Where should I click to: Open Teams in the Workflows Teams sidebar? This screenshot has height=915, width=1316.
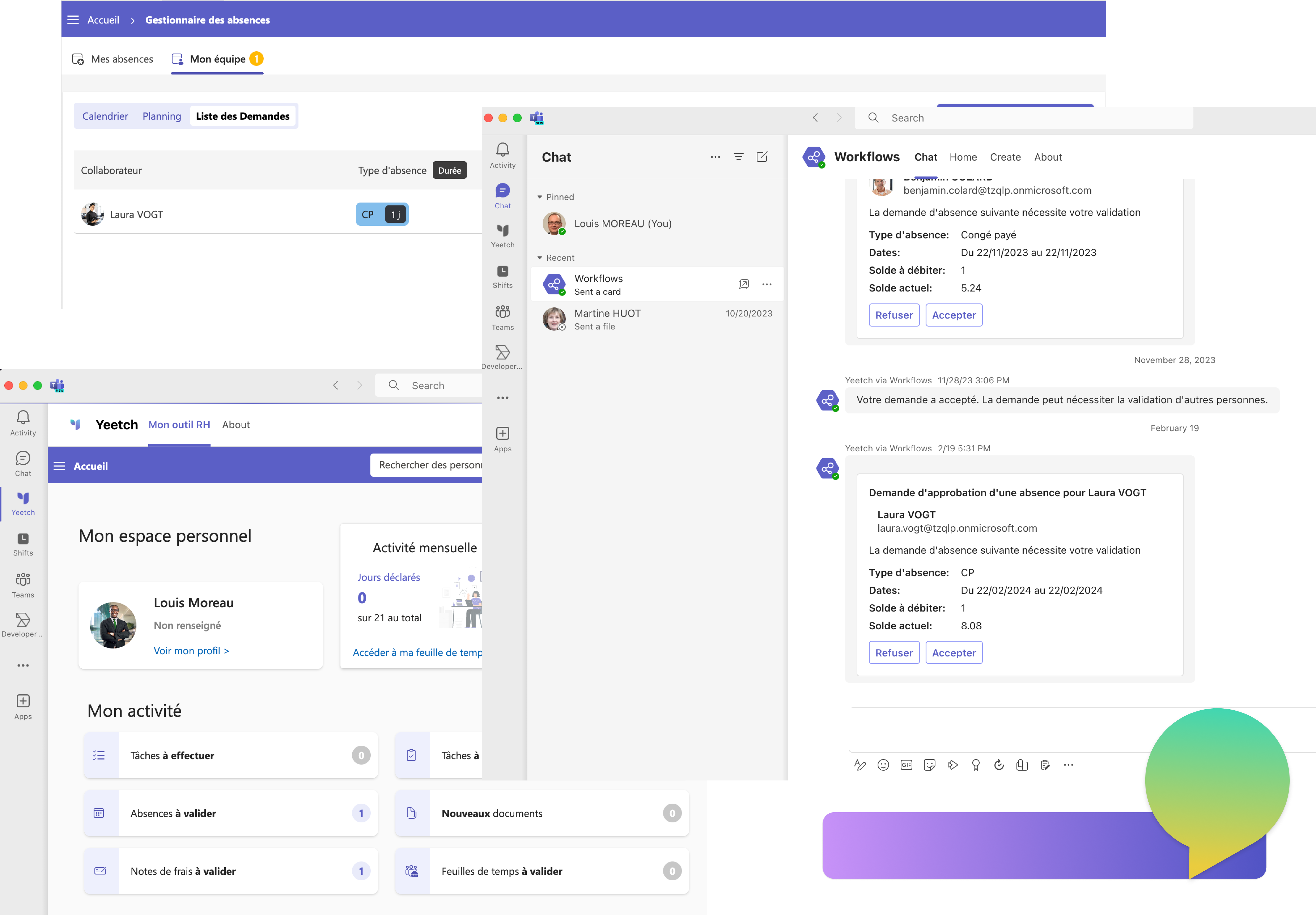[x=502, y=317]
